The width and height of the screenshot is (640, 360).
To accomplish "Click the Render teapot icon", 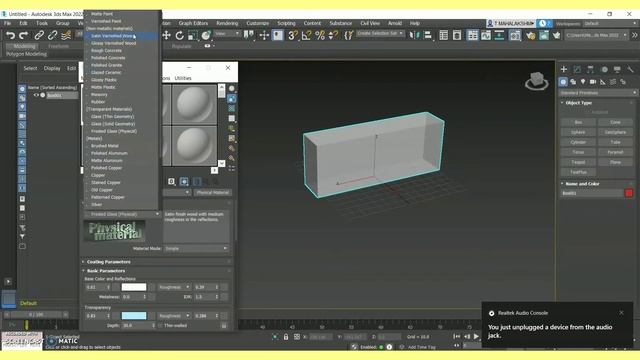I will (x=556, y=36).
